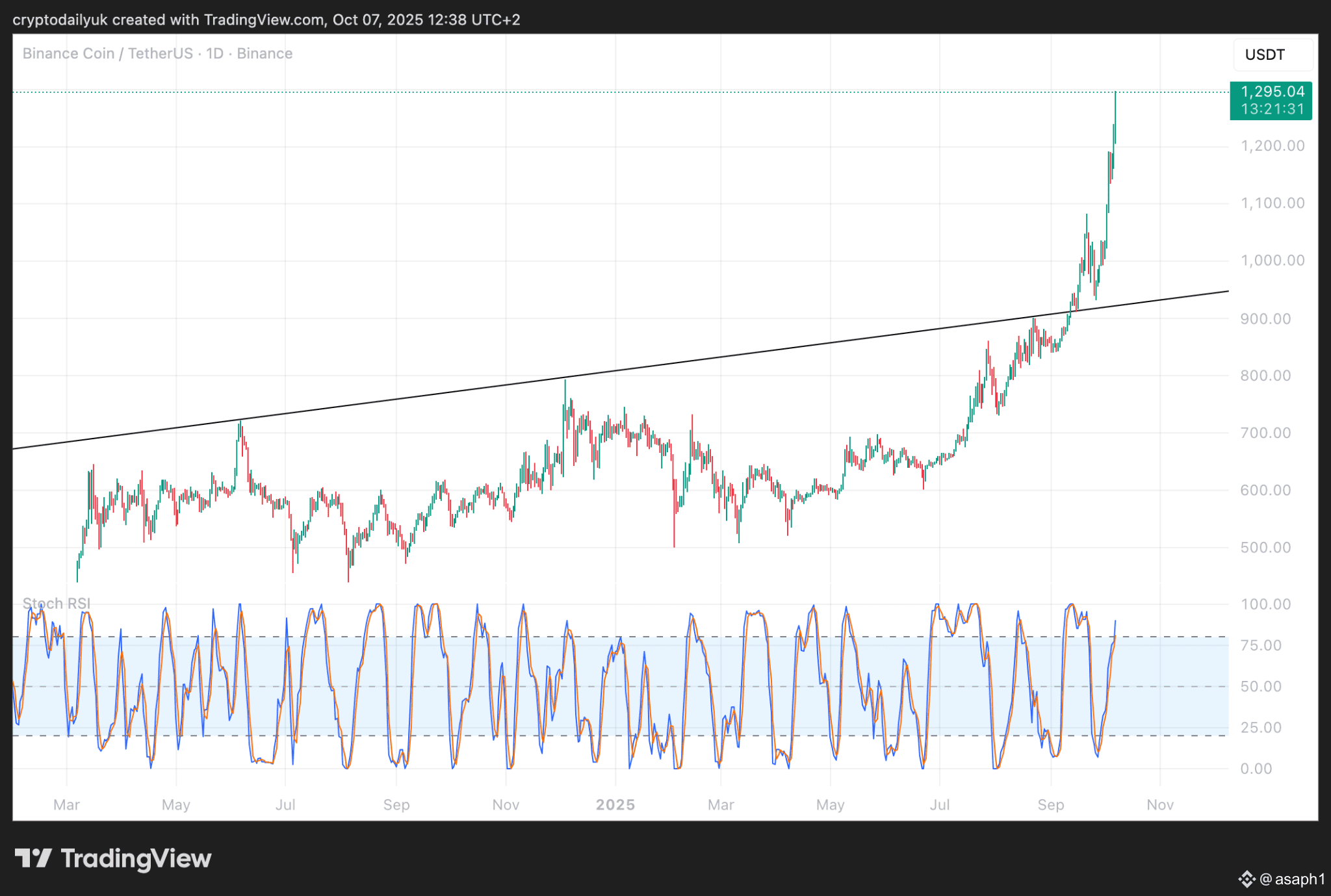Click the 50.00 Stoch RSI midline label
Image resolution: width=1331 pixels, height=896 pixels.
[x=1261, y=687]
